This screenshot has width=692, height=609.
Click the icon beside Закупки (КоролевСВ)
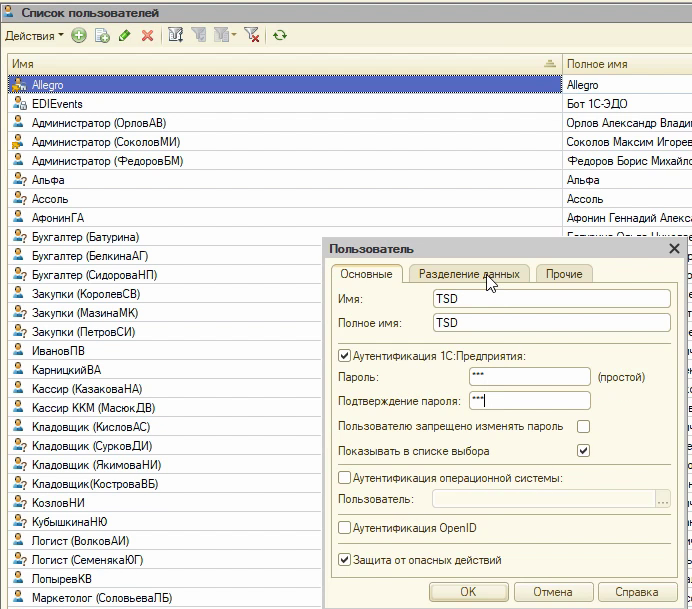[x=18, y=293]
